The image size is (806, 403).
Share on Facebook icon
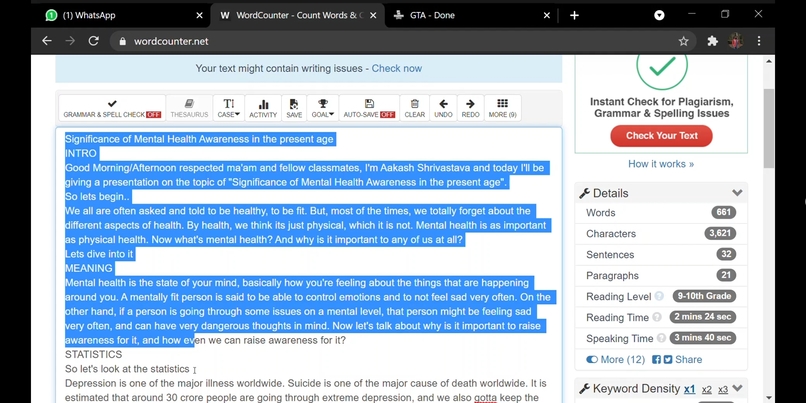click(656, 359)
